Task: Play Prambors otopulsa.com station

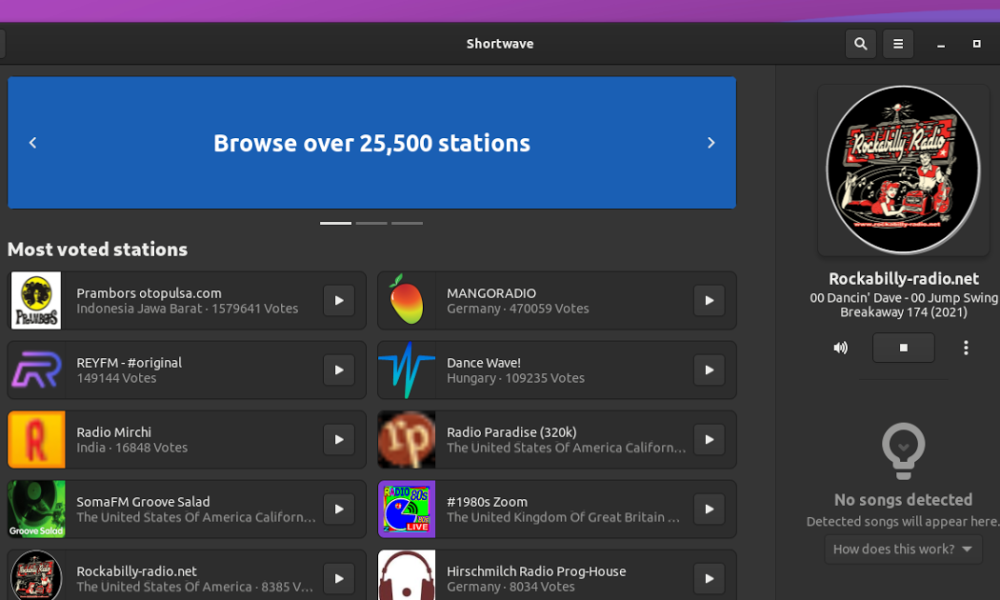Action: 339,300
